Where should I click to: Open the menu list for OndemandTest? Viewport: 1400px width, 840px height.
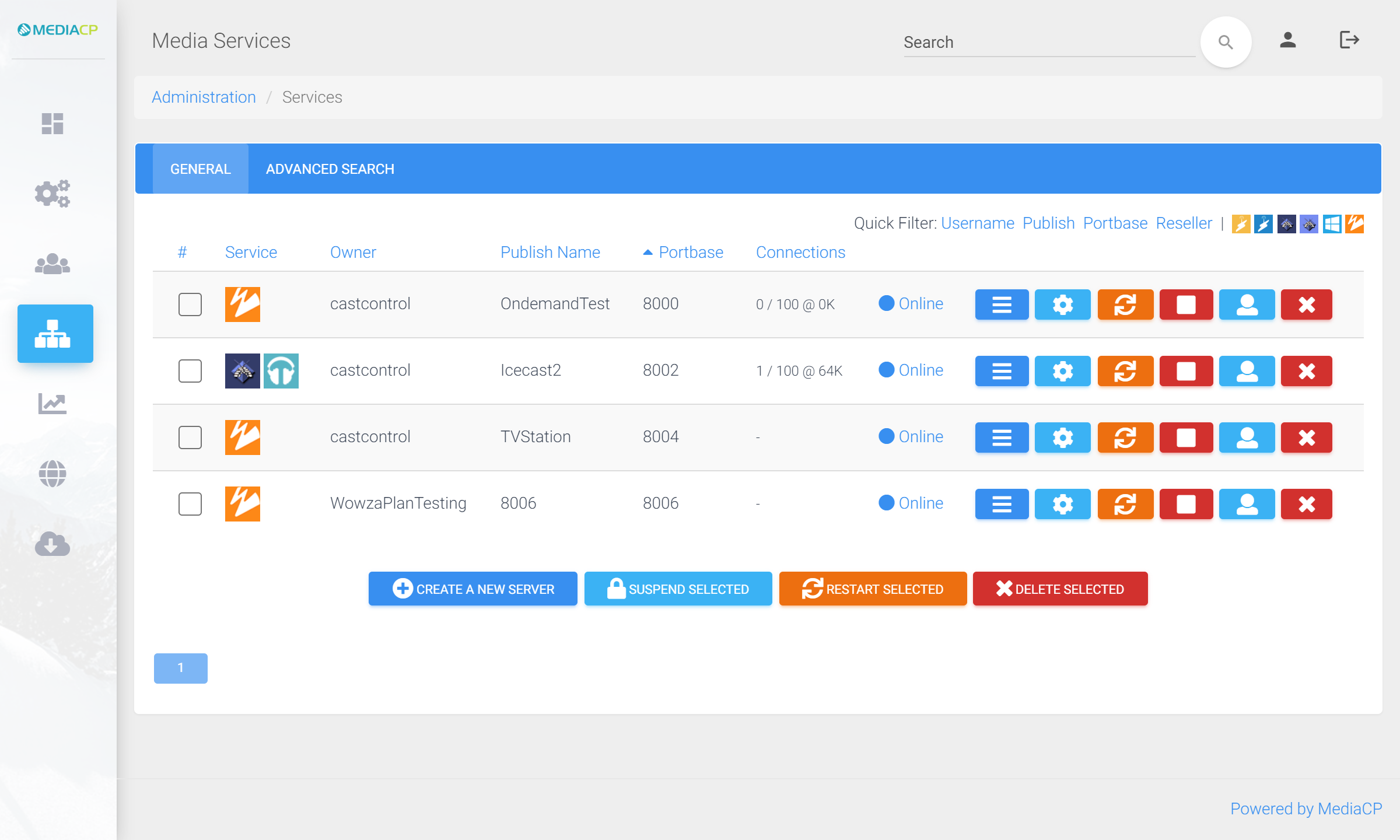coord(1002,304)
